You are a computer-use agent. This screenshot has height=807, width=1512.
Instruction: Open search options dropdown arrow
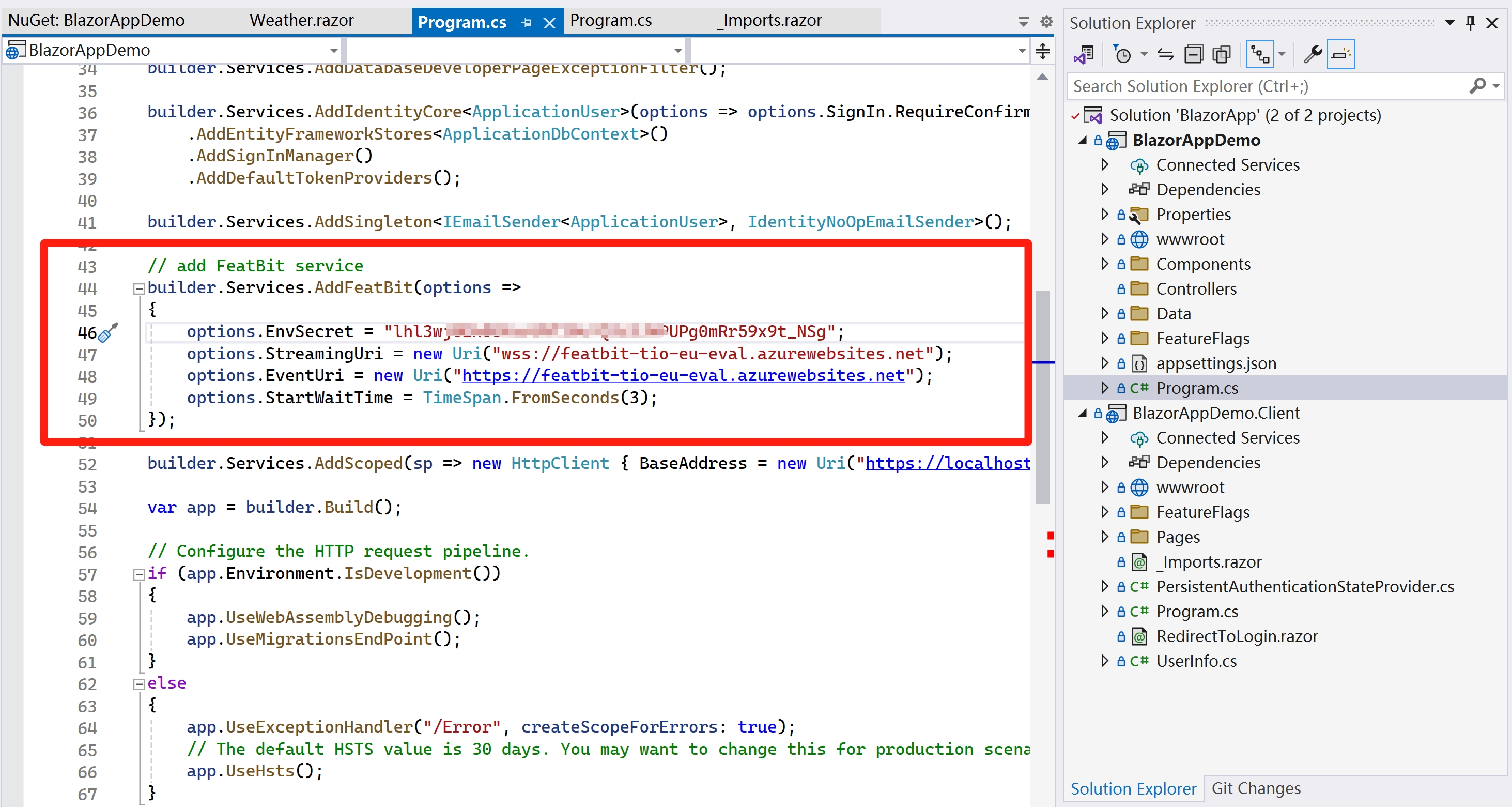point(1496,86)
